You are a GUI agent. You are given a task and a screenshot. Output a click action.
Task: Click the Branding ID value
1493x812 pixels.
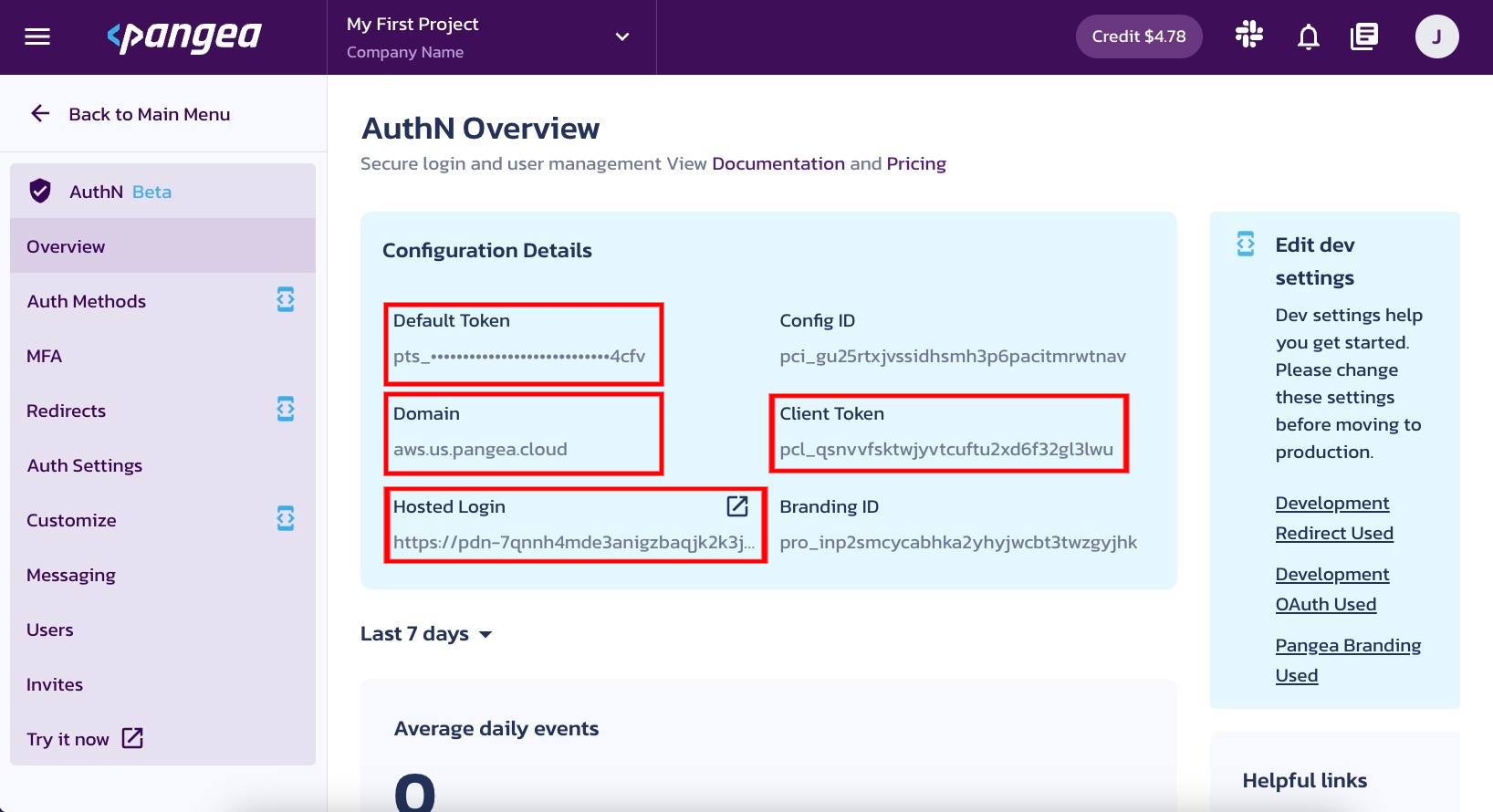coord(958,542)
